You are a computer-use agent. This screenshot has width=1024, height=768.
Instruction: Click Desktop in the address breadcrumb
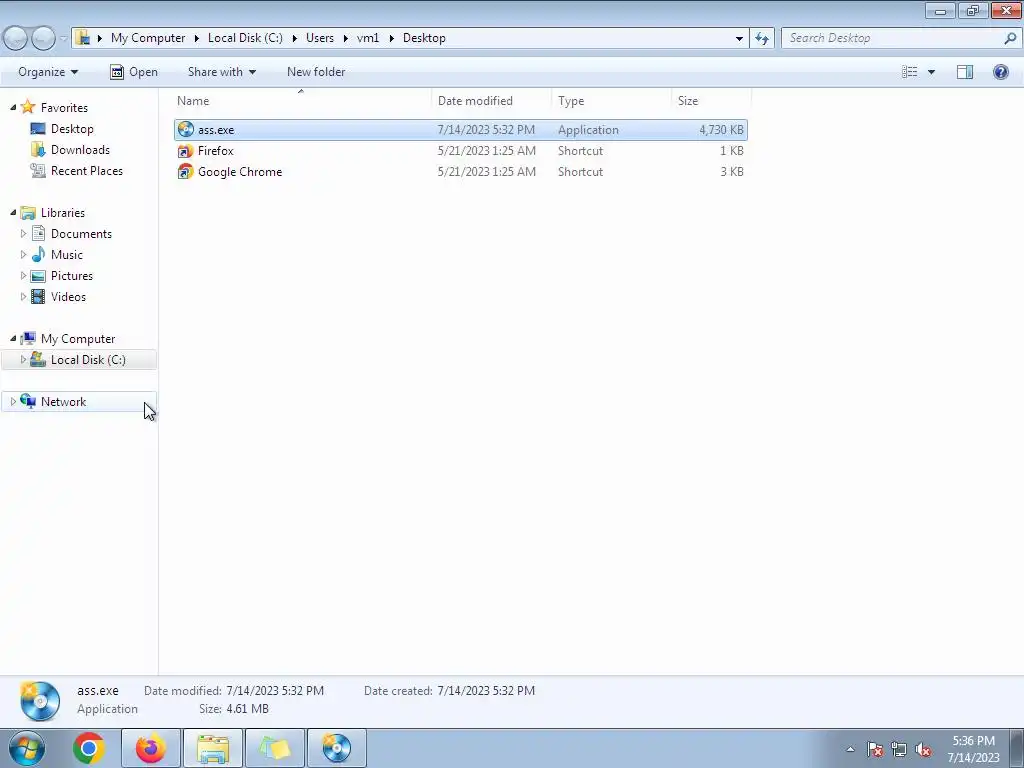pyautogui.click(x=424, y=38)
